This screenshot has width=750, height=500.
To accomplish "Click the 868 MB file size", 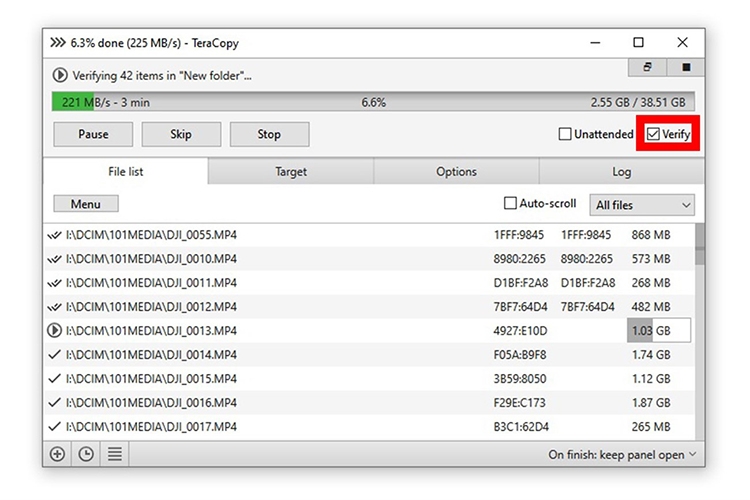I will [651, 235].
